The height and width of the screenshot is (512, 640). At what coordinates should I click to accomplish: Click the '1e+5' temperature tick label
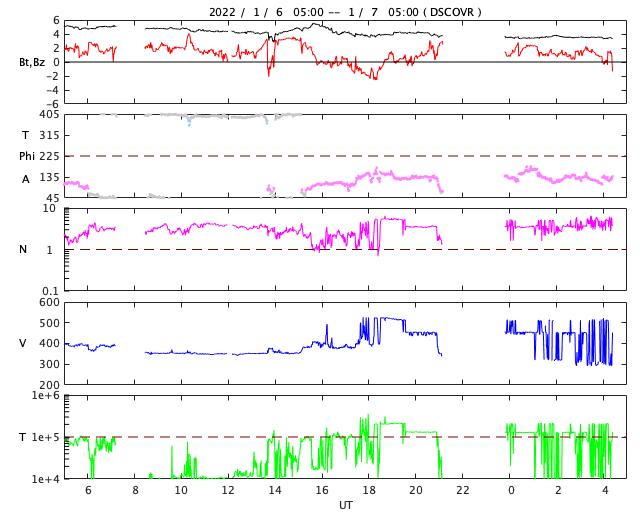[x=46, y=437]
